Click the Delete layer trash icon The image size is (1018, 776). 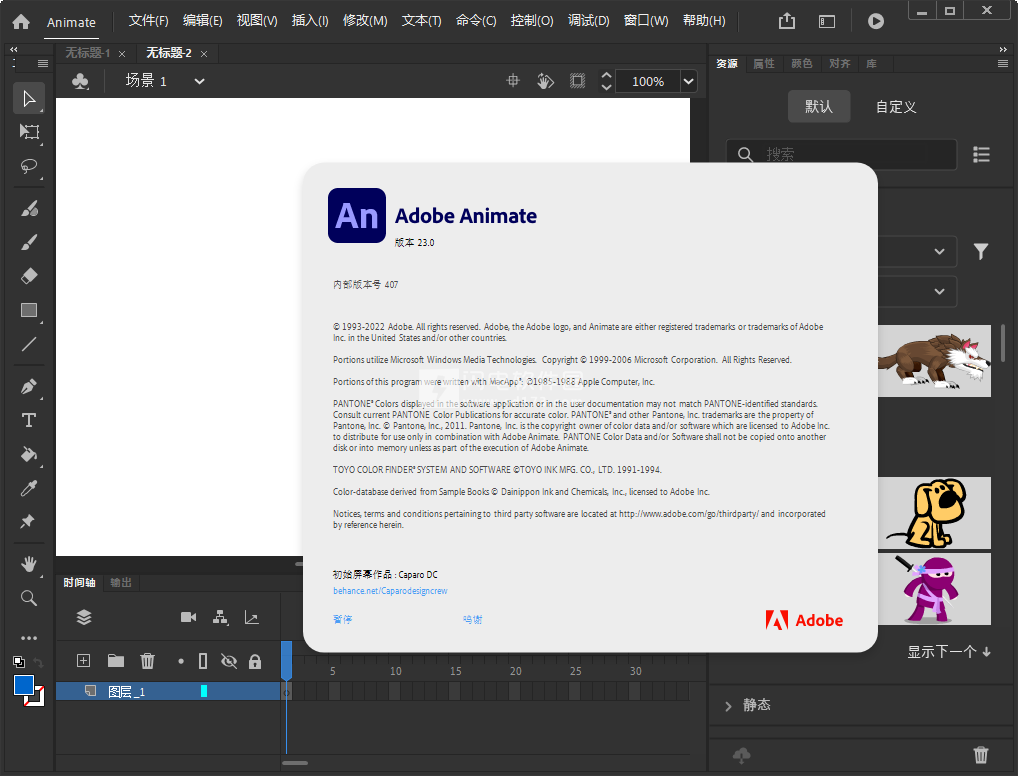tap(147, 661)
